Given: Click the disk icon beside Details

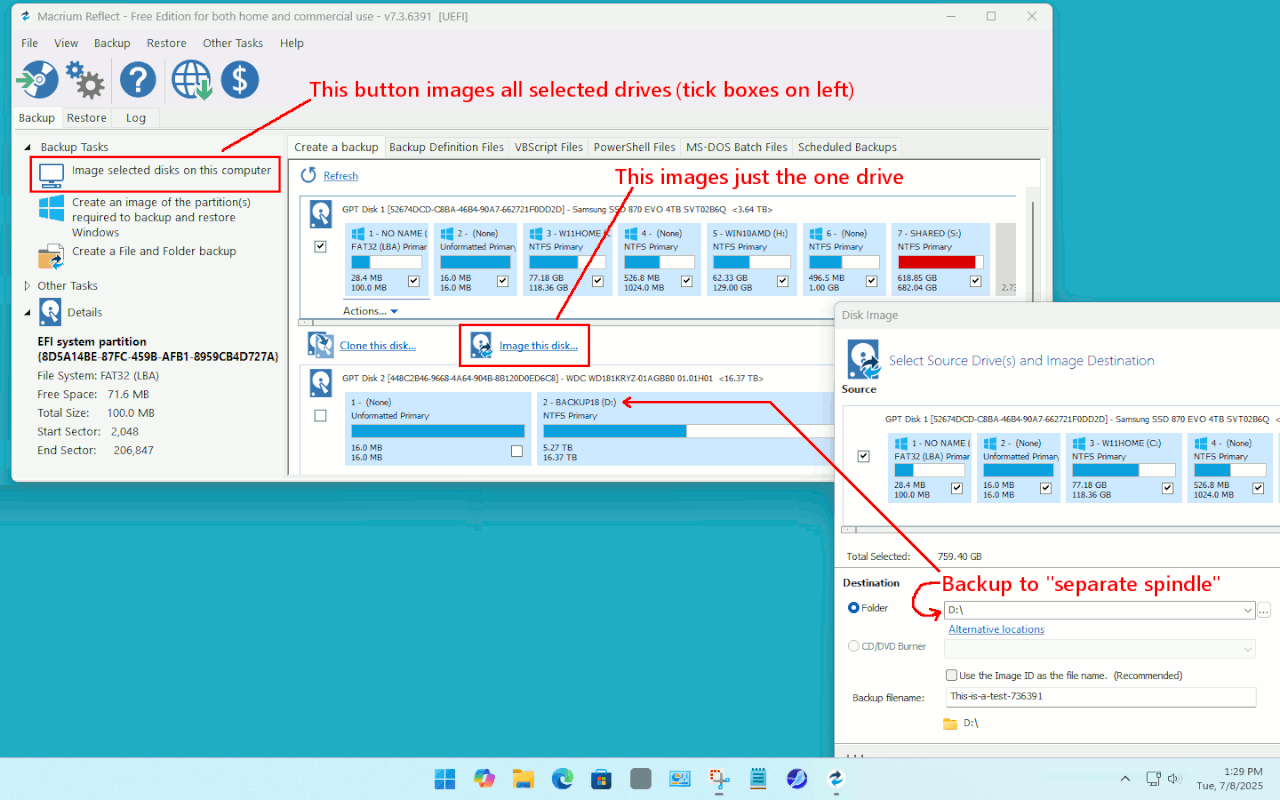Looking at the screenshot, I should click(50, 312).
